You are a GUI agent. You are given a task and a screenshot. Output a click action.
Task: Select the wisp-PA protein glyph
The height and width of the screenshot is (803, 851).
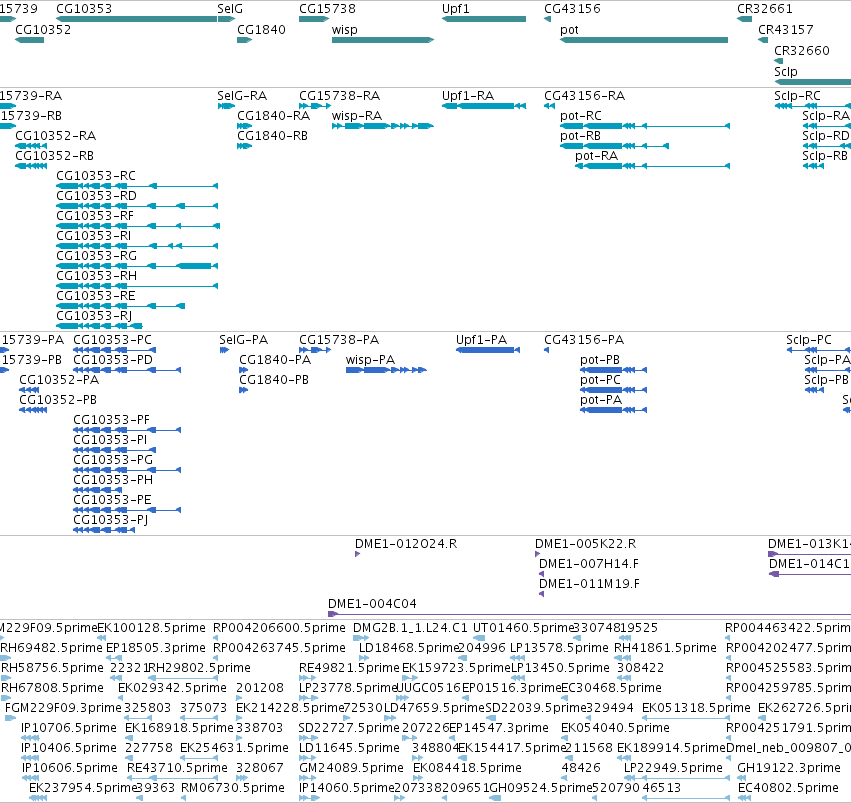[386, 370]
